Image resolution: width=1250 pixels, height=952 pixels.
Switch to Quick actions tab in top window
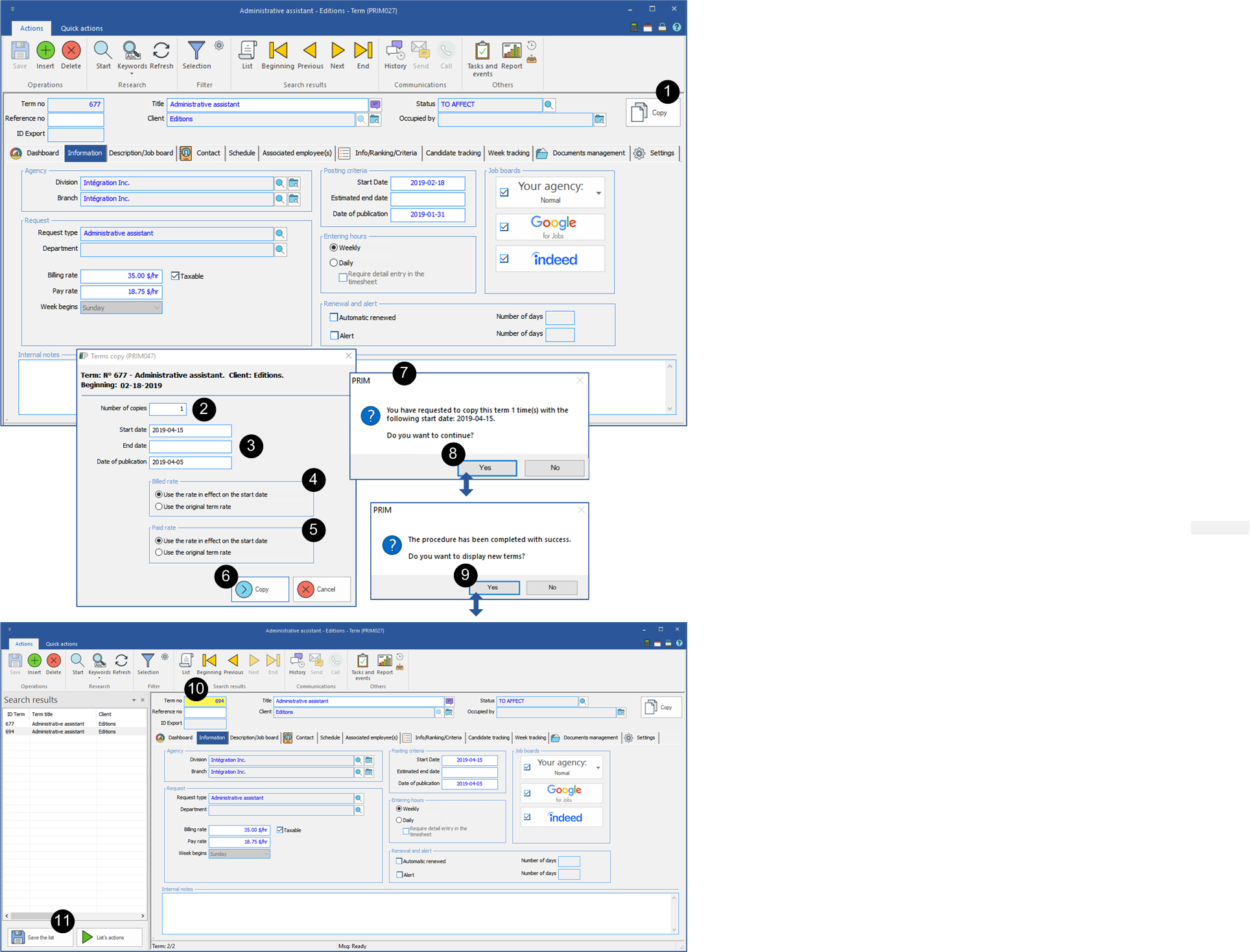click(x=82, y=29)
